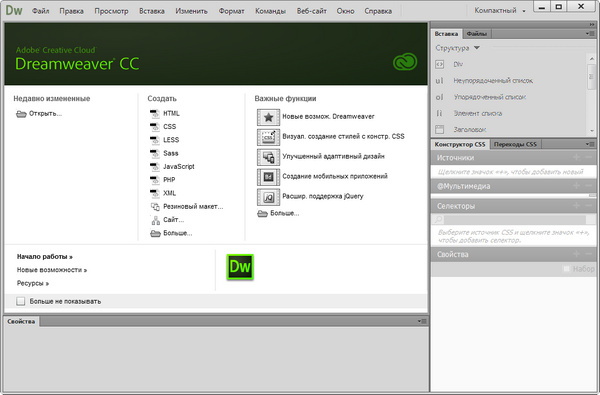Add a new source with Источники plus
This screenshot has height=395, width=600.
coord(576,157)
